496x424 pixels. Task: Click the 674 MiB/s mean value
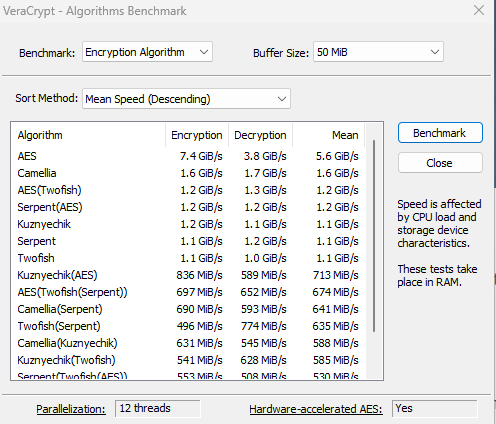(336, 292)
